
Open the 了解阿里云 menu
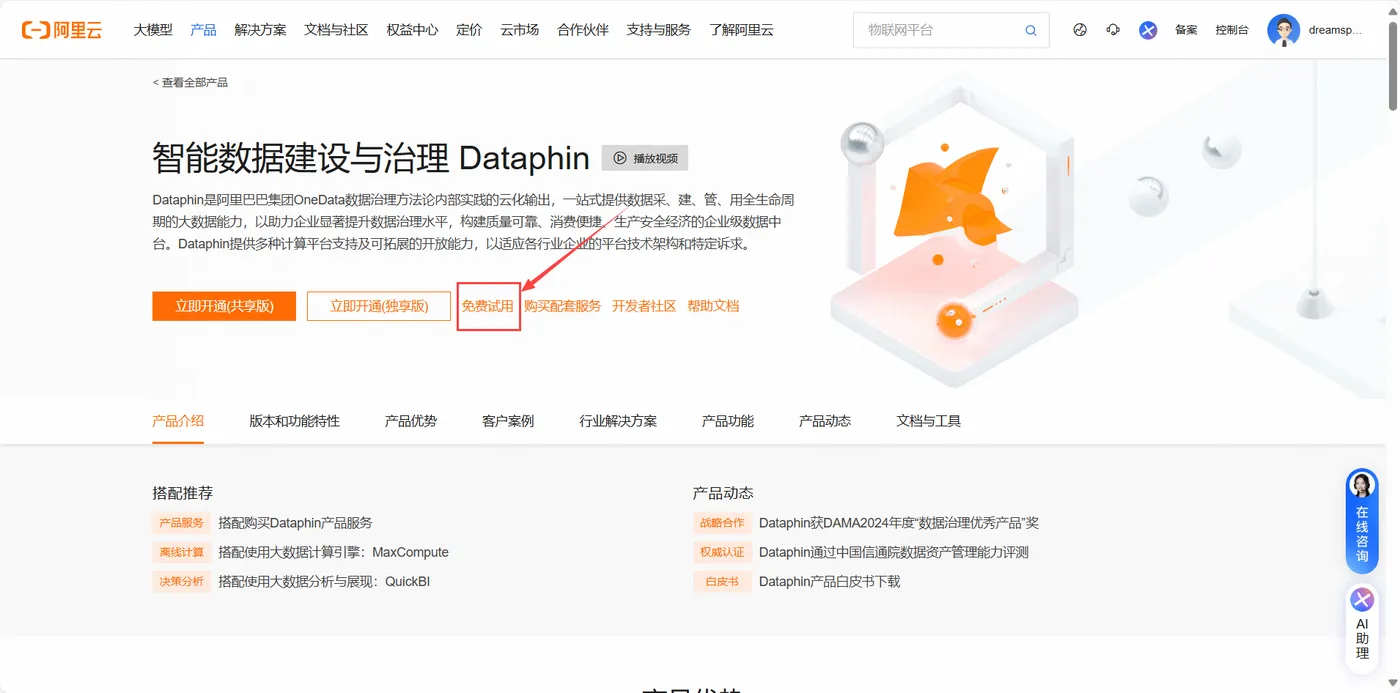742,30
